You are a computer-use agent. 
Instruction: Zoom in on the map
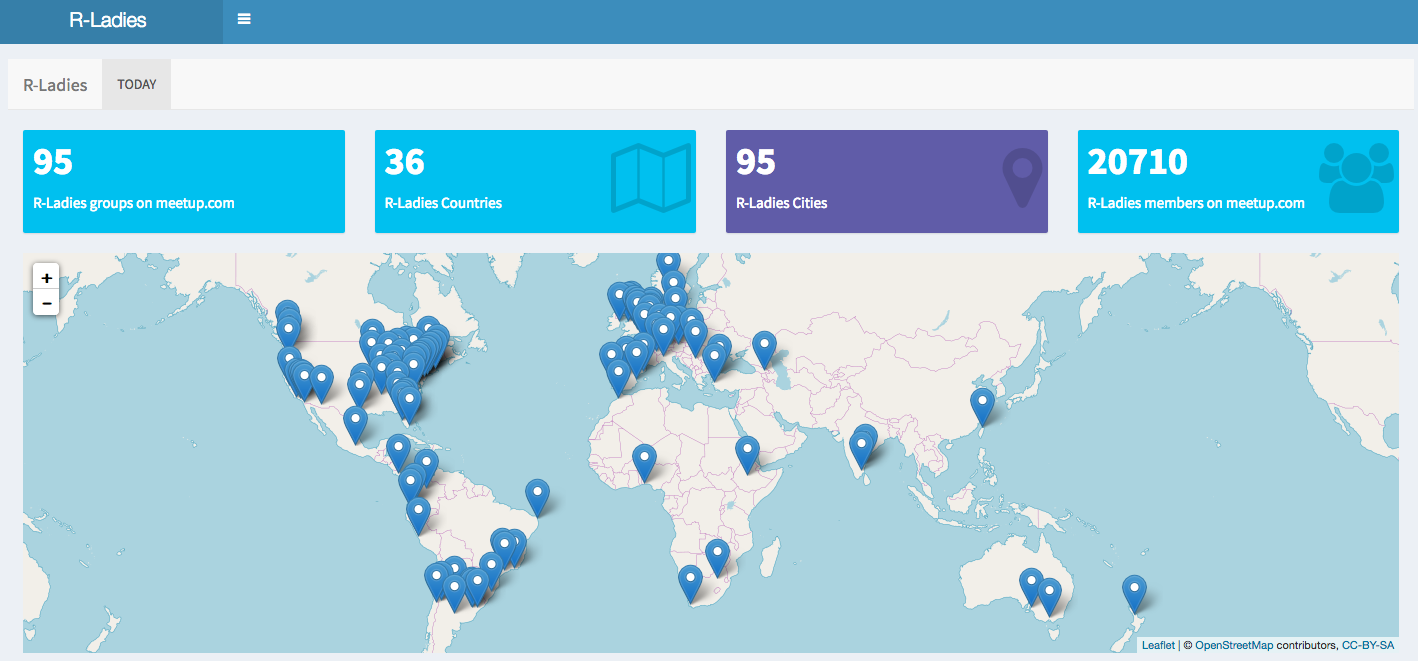[x=46, y=278]
